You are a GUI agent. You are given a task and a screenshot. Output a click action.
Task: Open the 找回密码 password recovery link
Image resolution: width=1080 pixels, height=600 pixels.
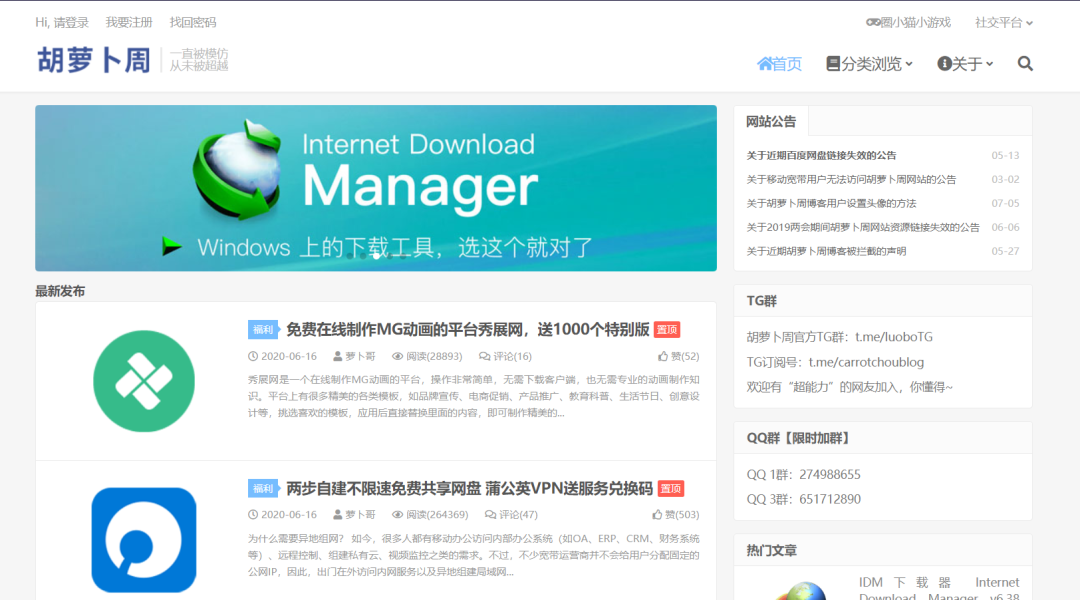click(192, 22)
